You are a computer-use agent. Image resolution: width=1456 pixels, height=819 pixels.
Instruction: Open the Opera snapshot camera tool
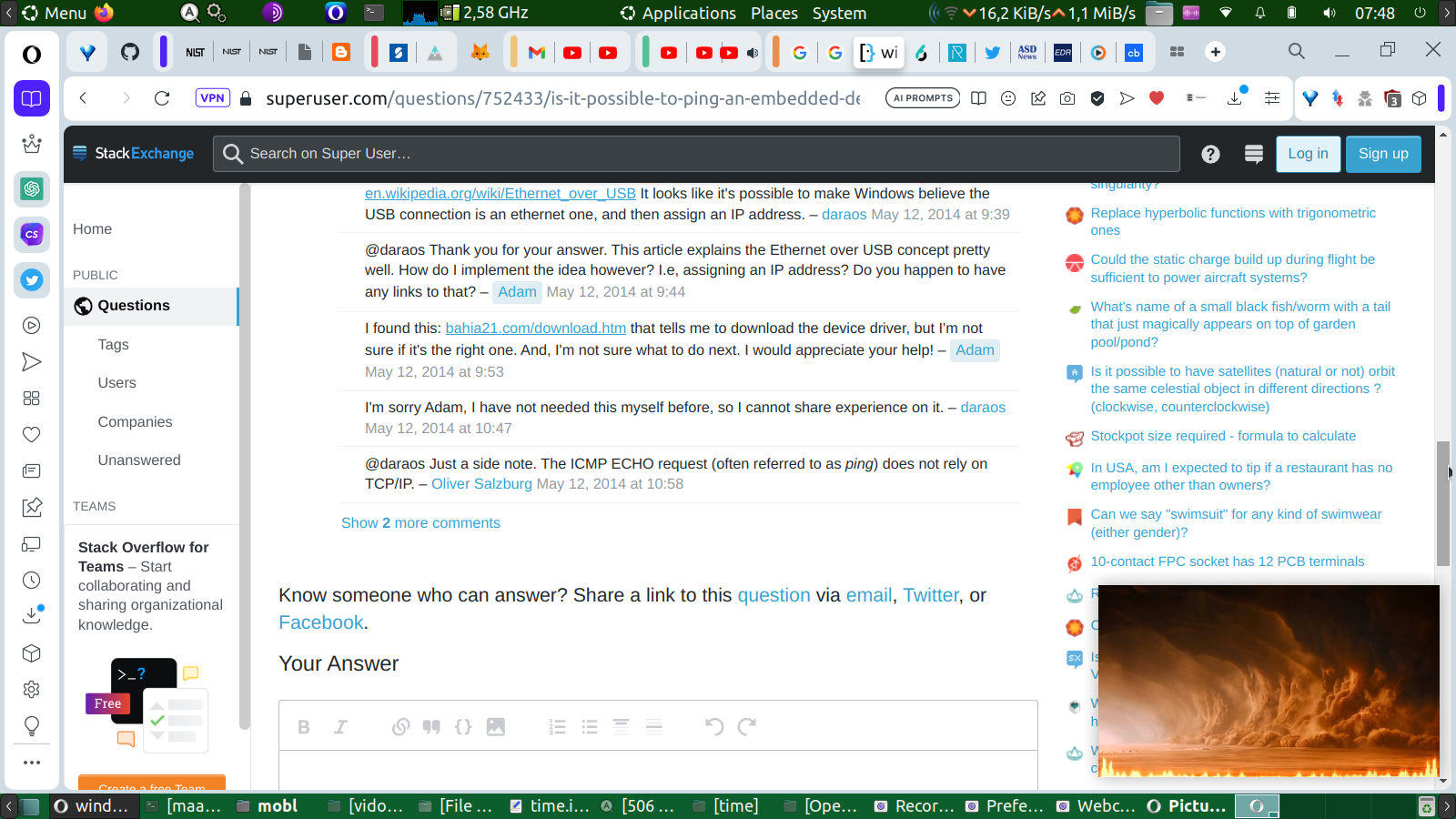click(1067, 98)
